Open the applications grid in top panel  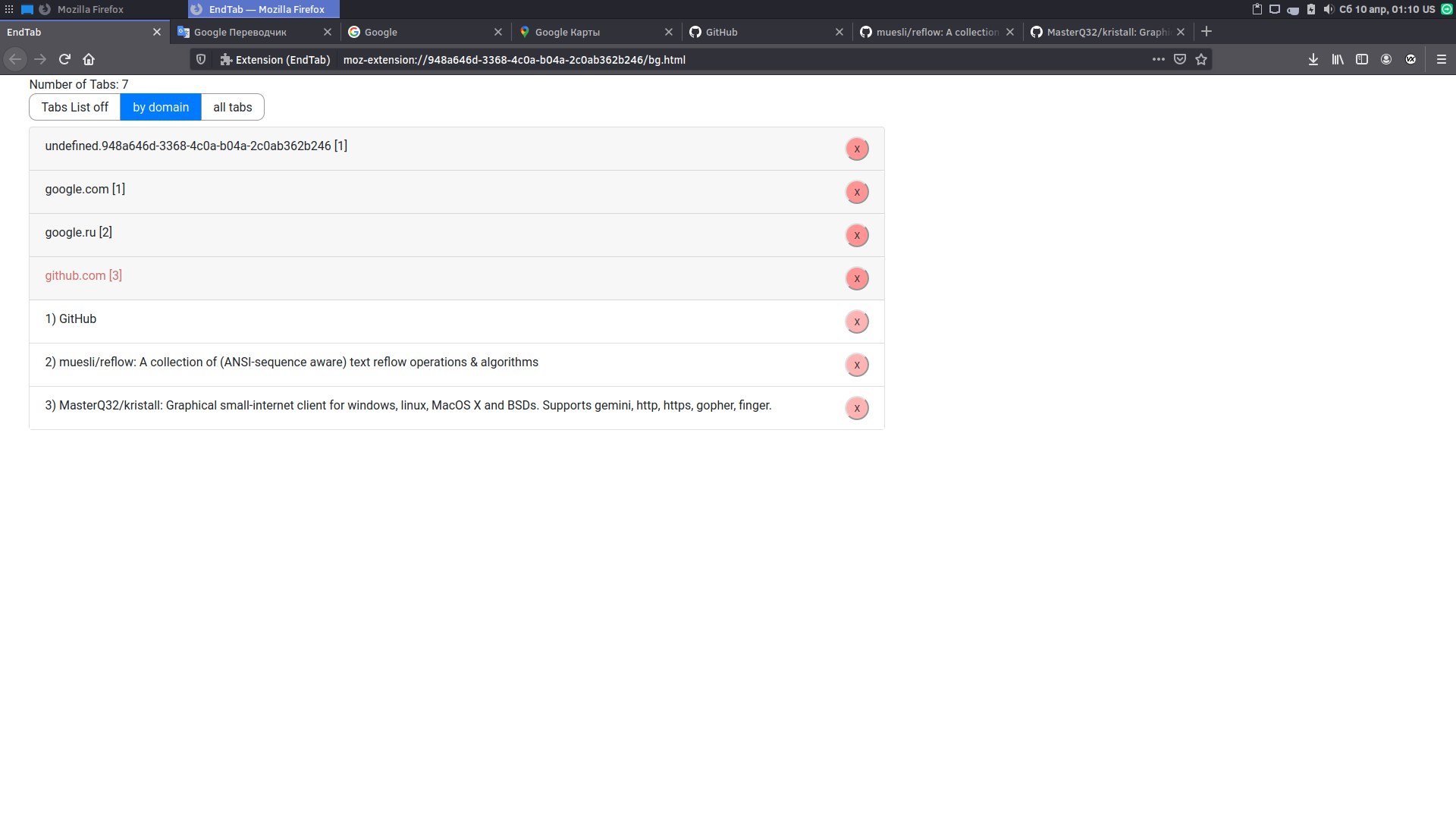point(9,9)
